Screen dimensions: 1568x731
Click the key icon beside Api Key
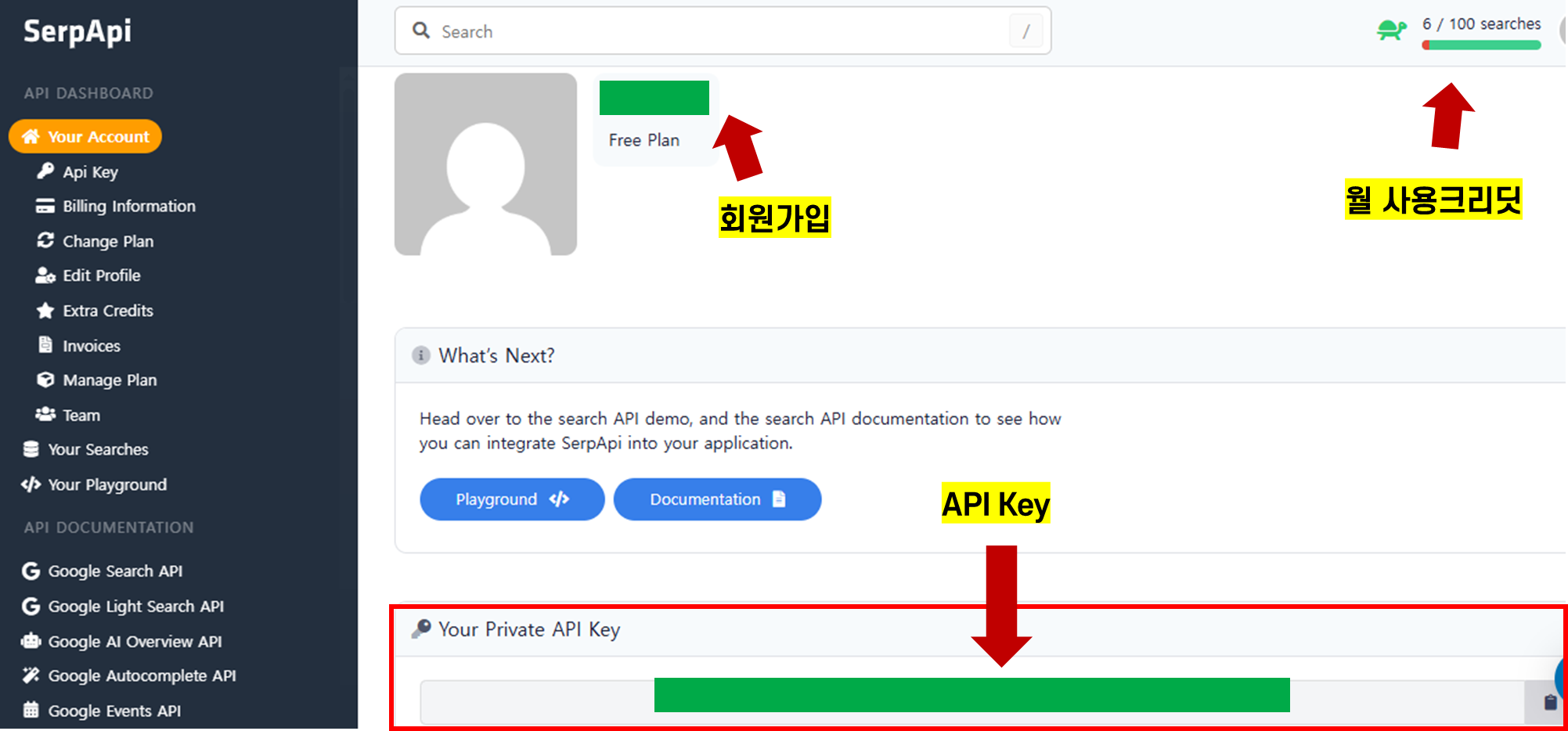pyautogui.click(x=45, y=171)
